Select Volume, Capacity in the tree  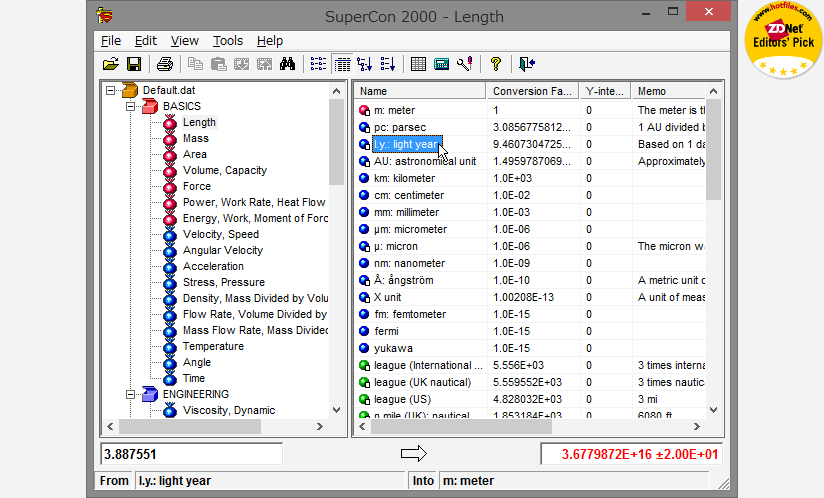[224, 170]
